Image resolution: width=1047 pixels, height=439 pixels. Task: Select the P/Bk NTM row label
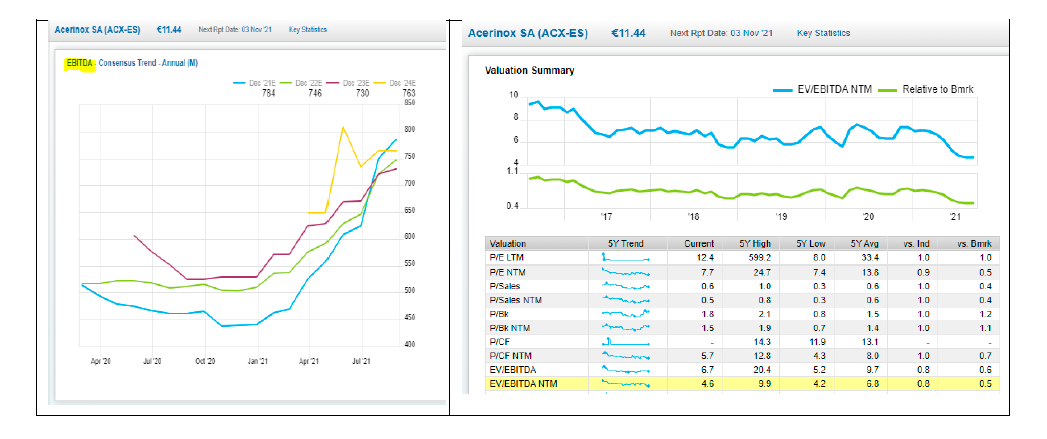coord(509,328)
